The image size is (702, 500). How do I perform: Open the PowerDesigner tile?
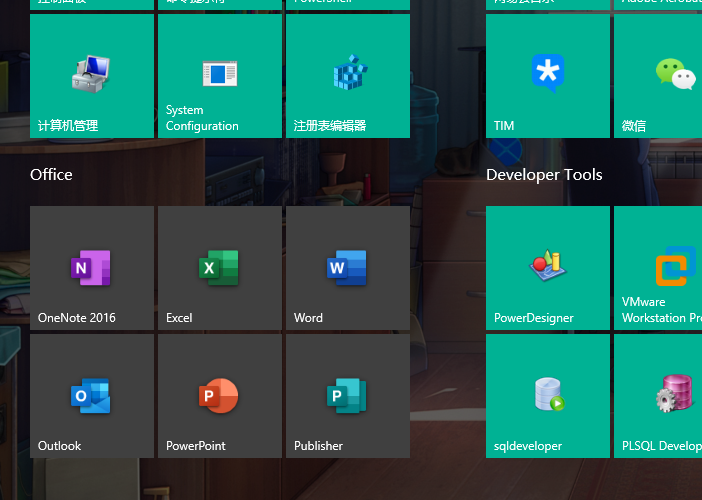548,268
